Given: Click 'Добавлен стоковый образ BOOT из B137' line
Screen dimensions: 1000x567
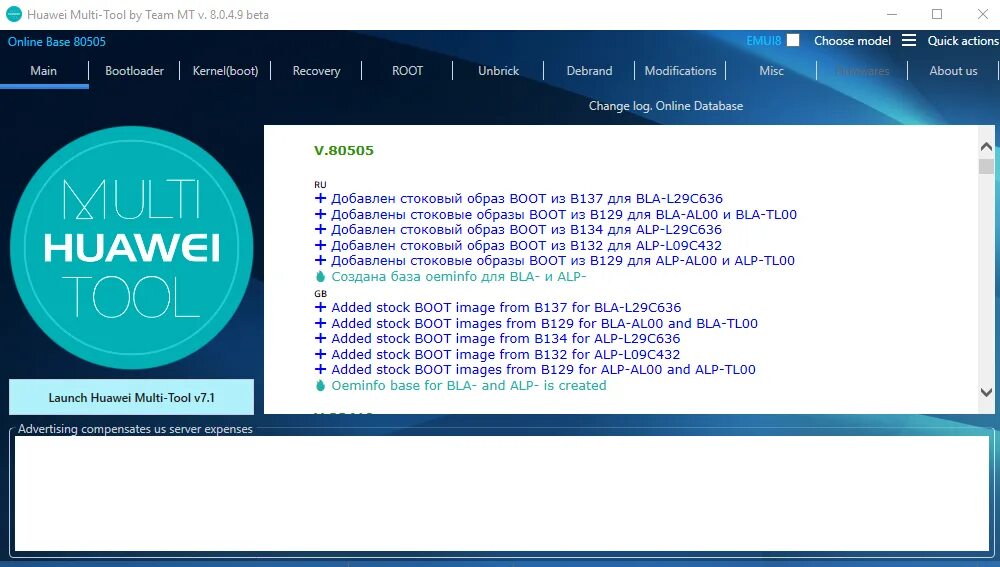Looking at the screenshot, I should coord(527,198).
